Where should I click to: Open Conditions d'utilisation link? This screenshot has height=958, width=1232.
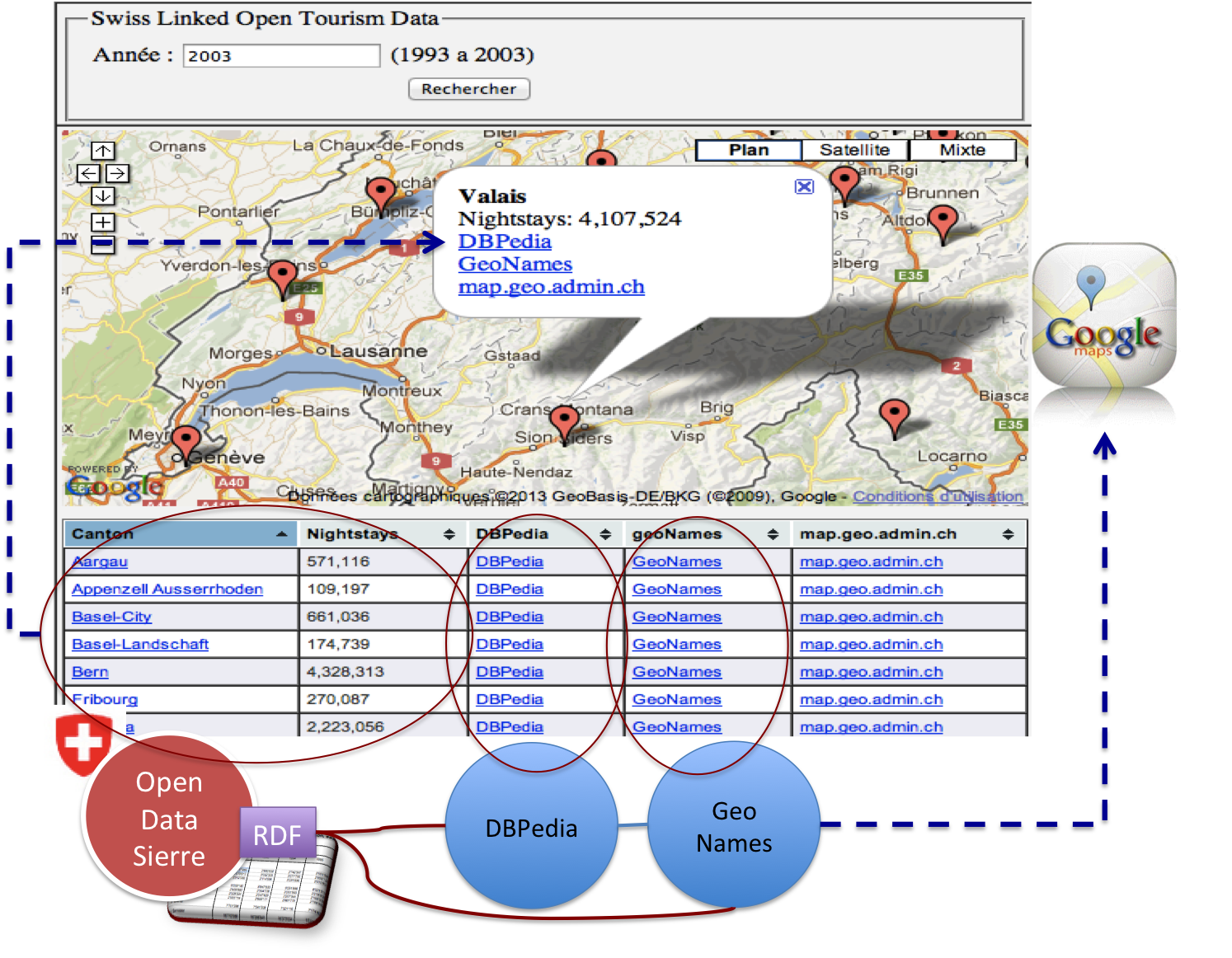pos(938,496)
